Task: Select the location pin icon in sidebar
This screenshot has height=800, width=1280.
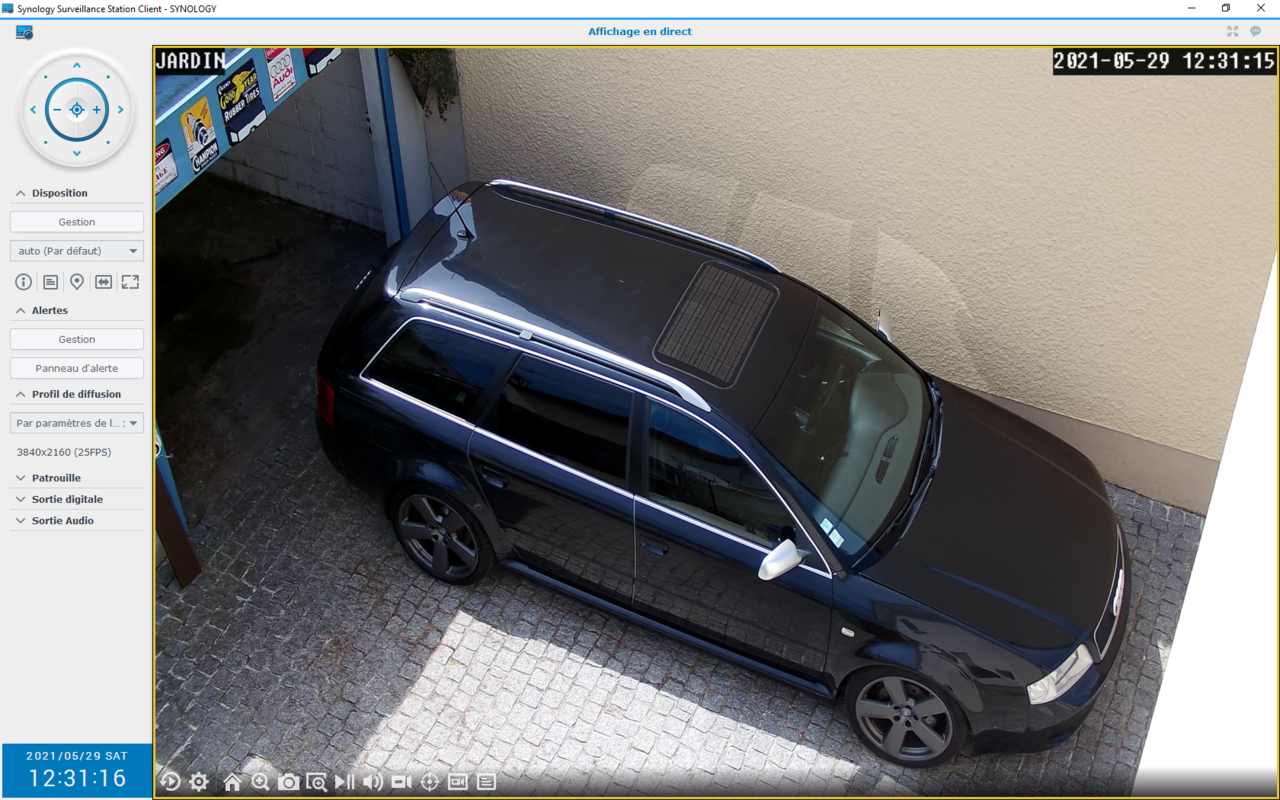Action: click(77, 282)
